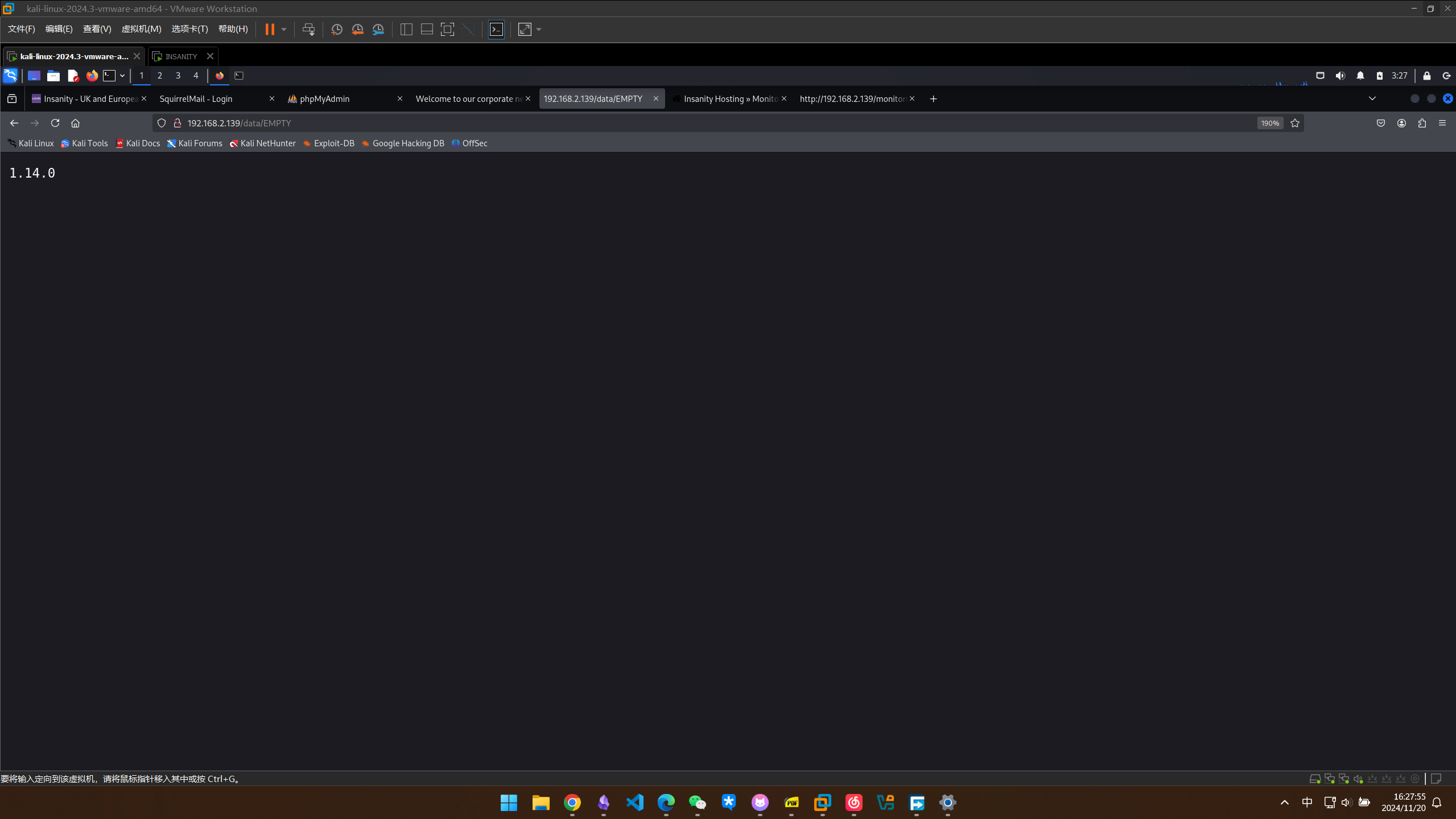The height and width of the screenshot is (819, 1456).
Task: Open the 虚拟机(M) menu
Action: pos(141,29)
